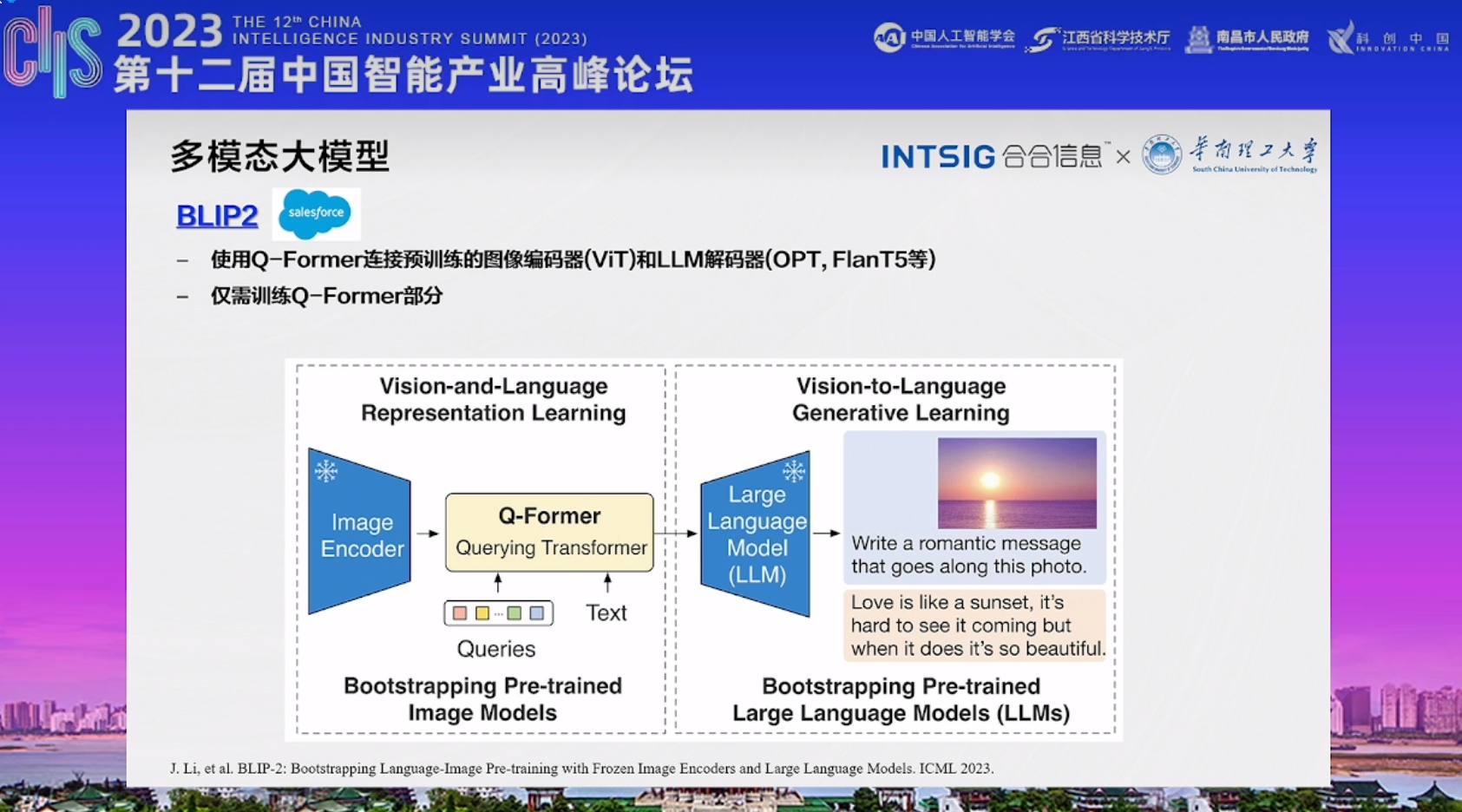
Task: Click 'Vision-to-Language Generative Learning' heading
Action: [901, 399]
